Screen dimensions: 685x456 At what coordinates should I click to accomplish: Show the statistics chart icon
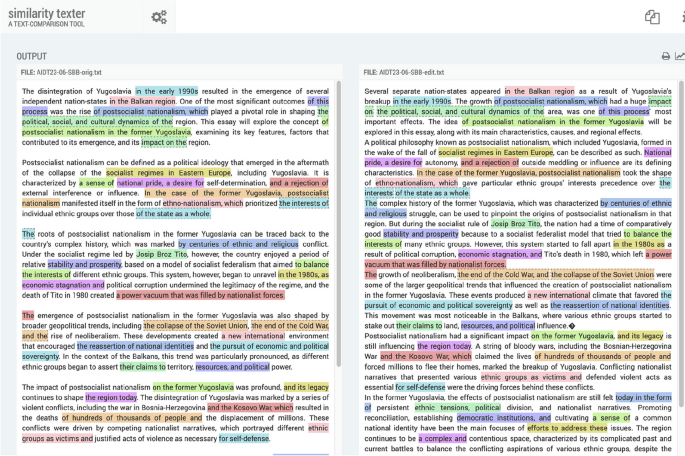click(680, 57)
